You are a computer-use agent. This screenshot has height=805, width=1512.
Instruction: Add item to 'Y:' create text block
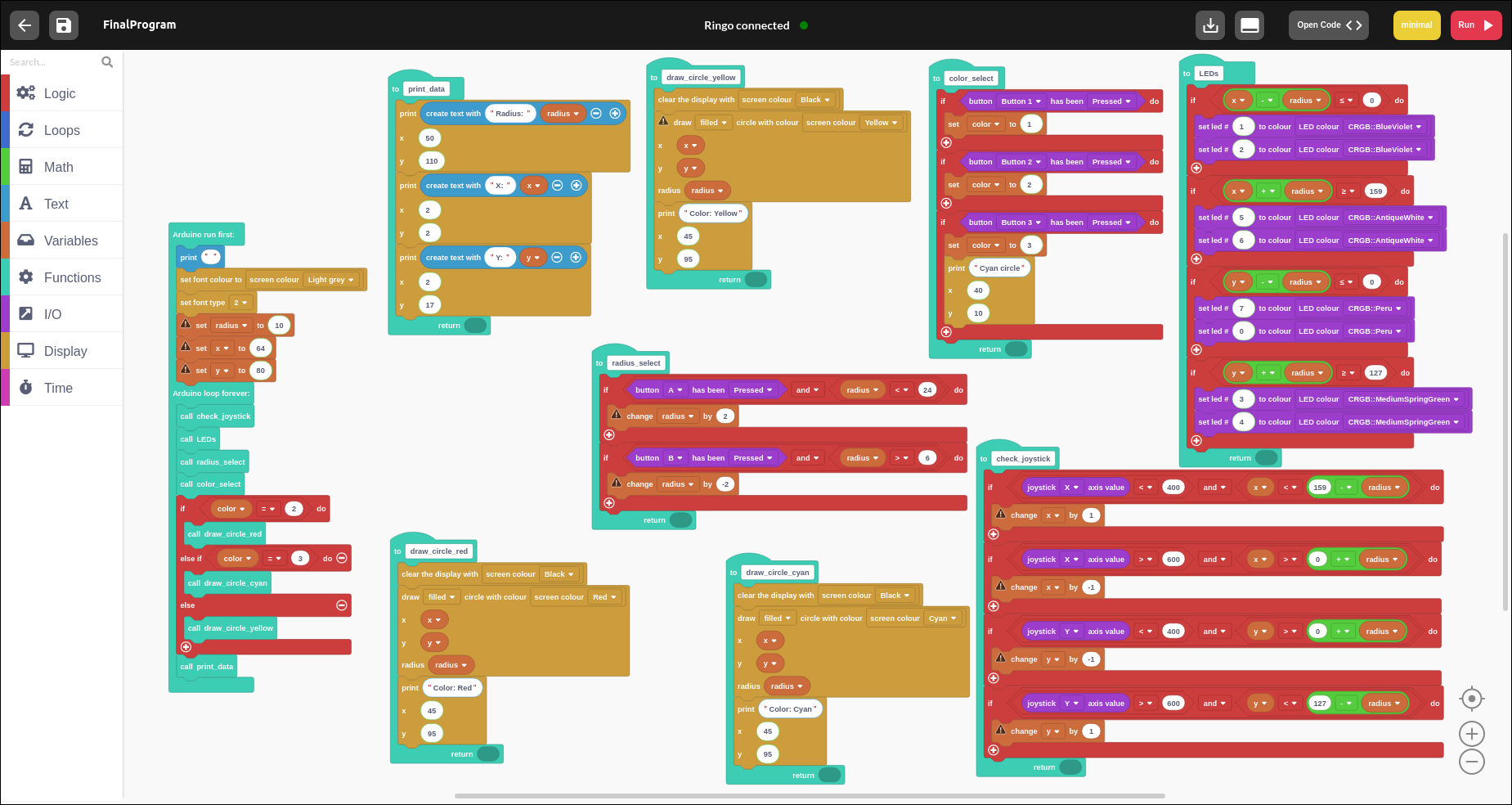[x=576, y=258]
